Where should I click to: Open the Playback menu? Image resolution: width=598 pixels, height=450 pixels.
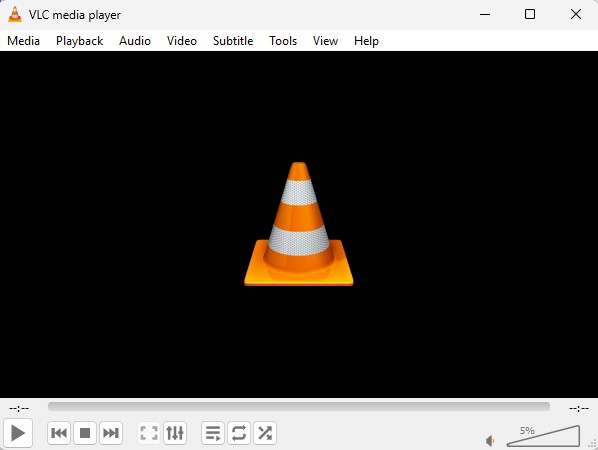(79, 41)
